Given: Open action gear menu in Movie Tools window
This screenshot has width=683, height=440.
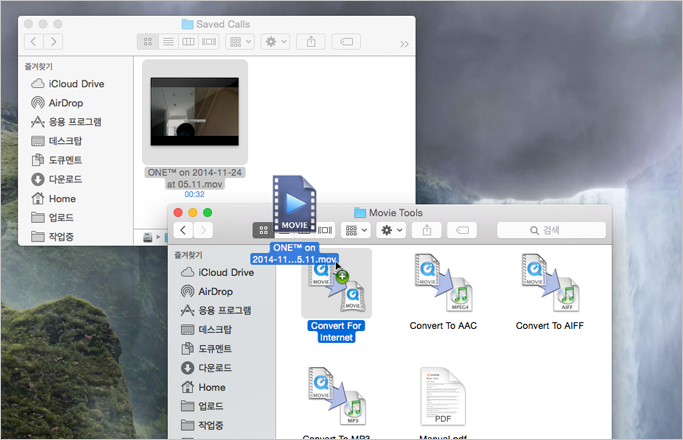Looking at the screenshot, I should [x=392, y=230].
